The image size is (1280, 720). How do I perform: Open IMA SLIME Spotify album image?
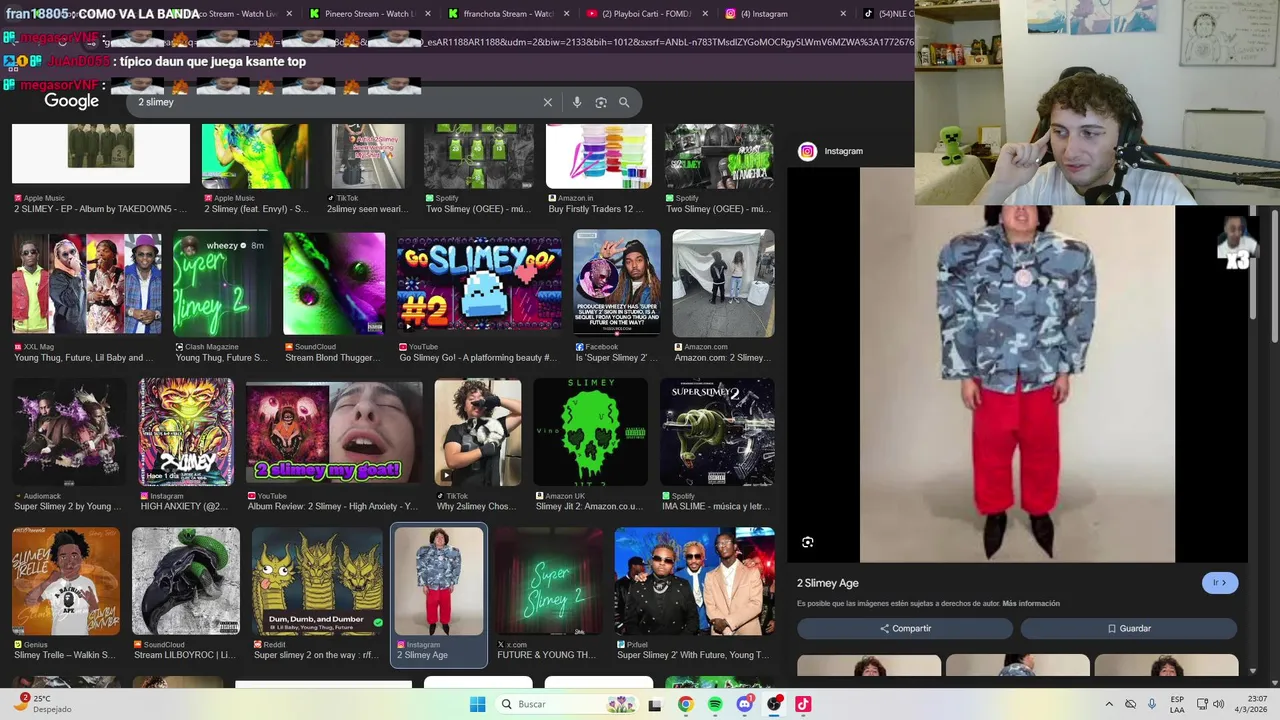717,432
